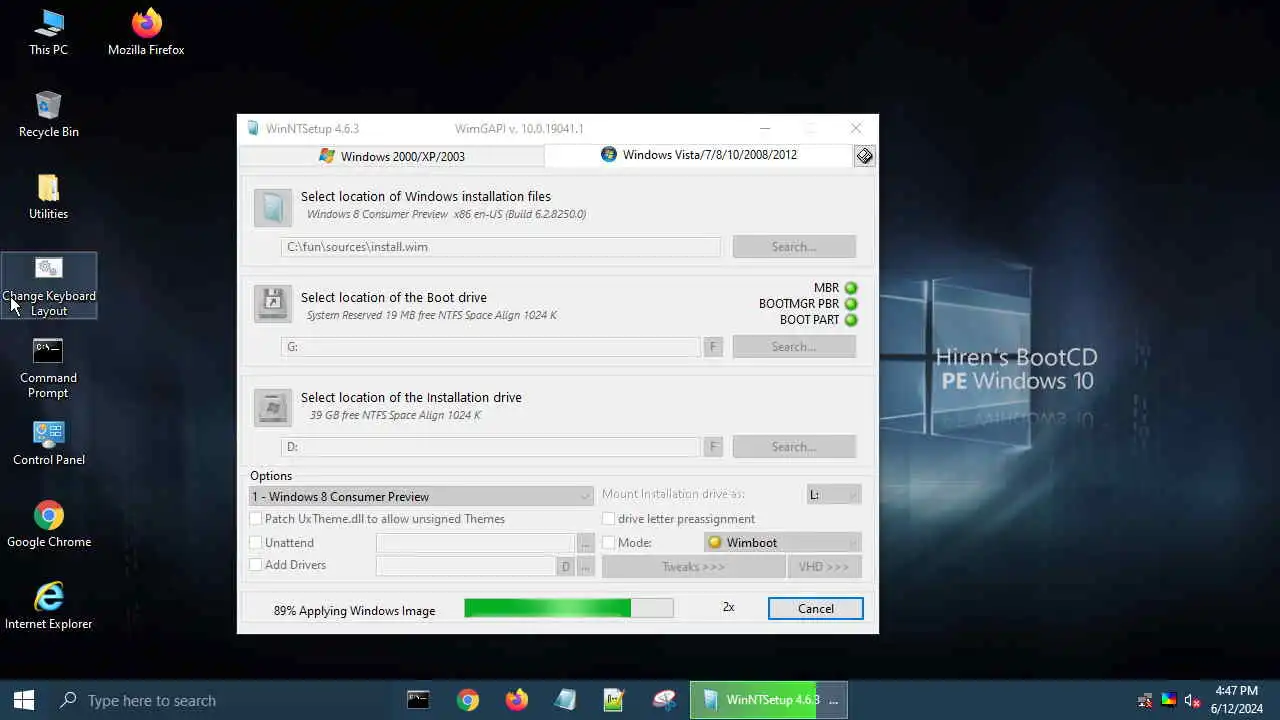Click the network status tray icon
Viewport: 1280px width, 720px height.
pyautogui.click(x=1145, y=700)
